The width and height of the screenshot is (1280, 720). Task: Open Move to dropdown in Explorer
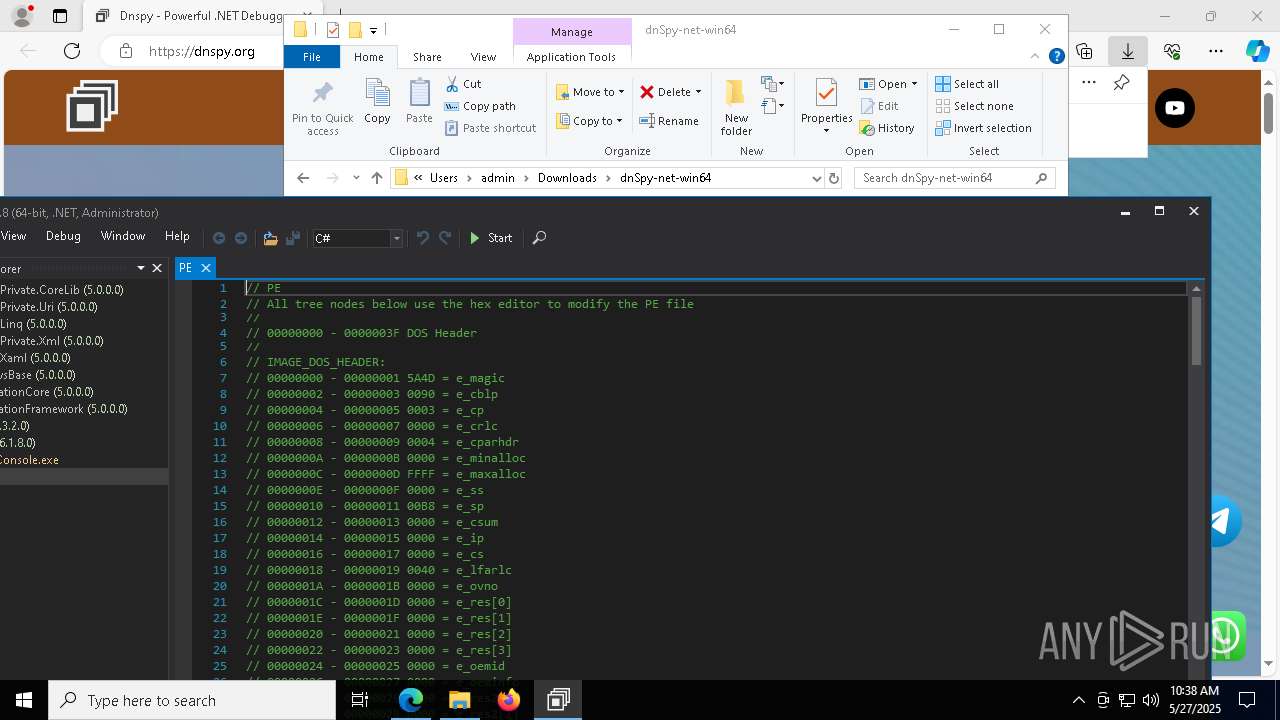(x=590, y=92)
